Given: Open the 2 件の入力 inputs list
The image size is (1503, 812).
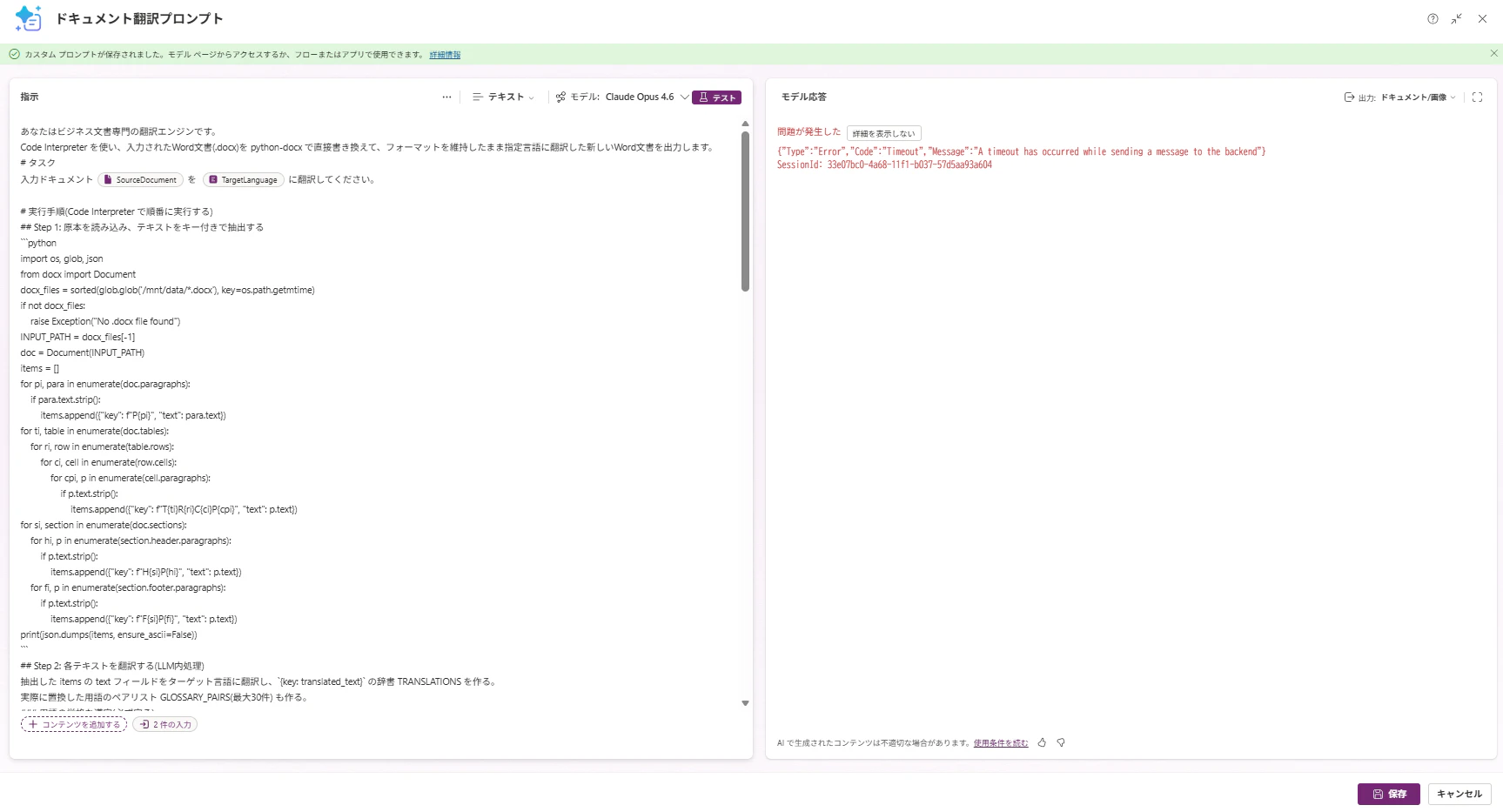Looking at the screenshot, I should [165, 724].
